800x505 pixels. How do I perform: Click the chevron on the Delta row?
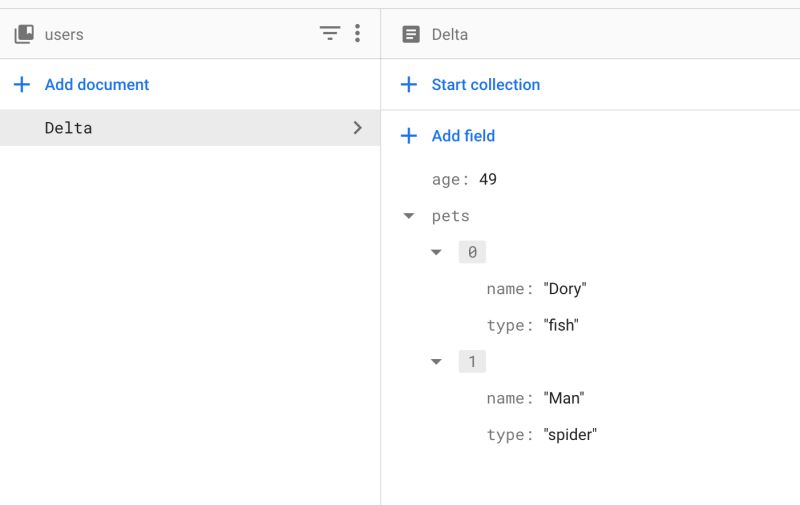point(358,128)
